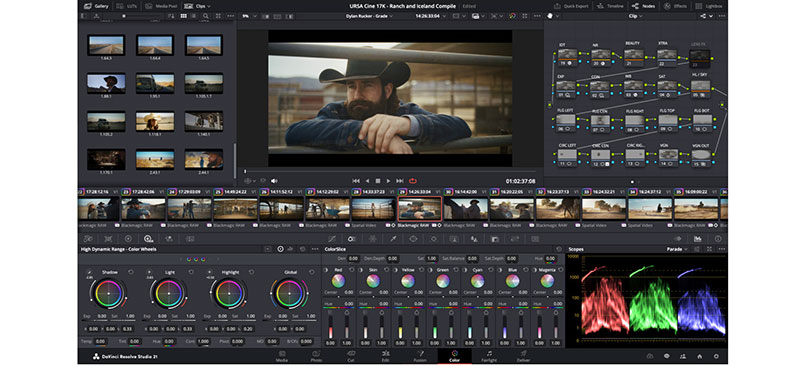Open the Clips dropdown
The image size is (800, 366).
point(197,6)
